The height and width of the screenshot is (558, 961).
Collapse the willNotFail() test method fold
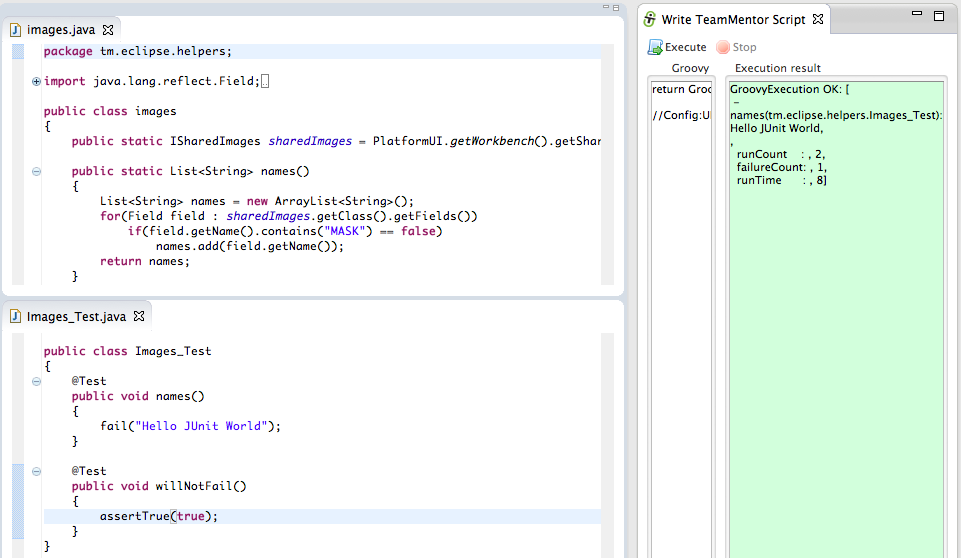(37, 471)
